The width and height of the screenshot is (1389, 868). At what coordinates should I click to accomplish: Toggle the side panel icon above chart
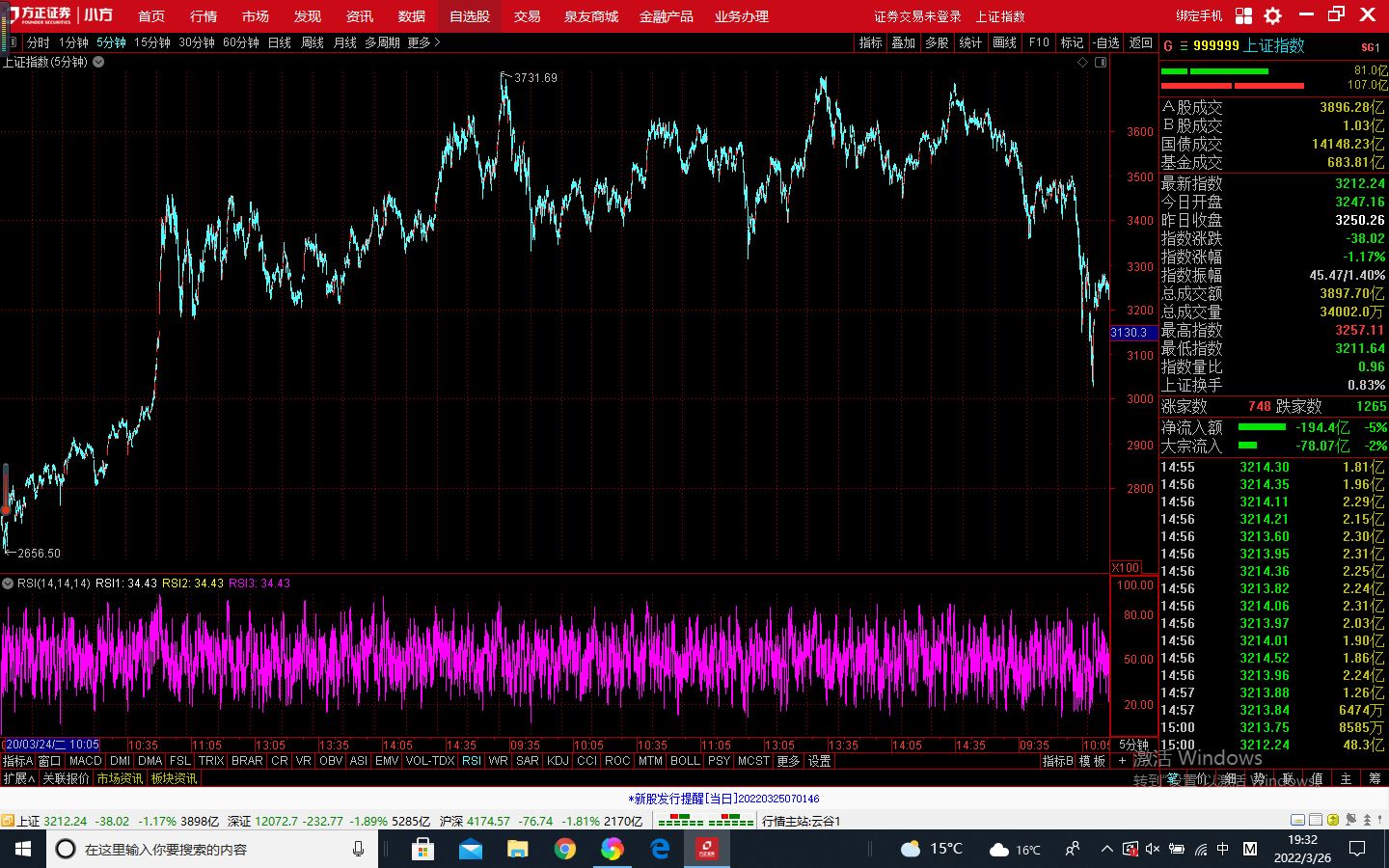pos(1101,62)
